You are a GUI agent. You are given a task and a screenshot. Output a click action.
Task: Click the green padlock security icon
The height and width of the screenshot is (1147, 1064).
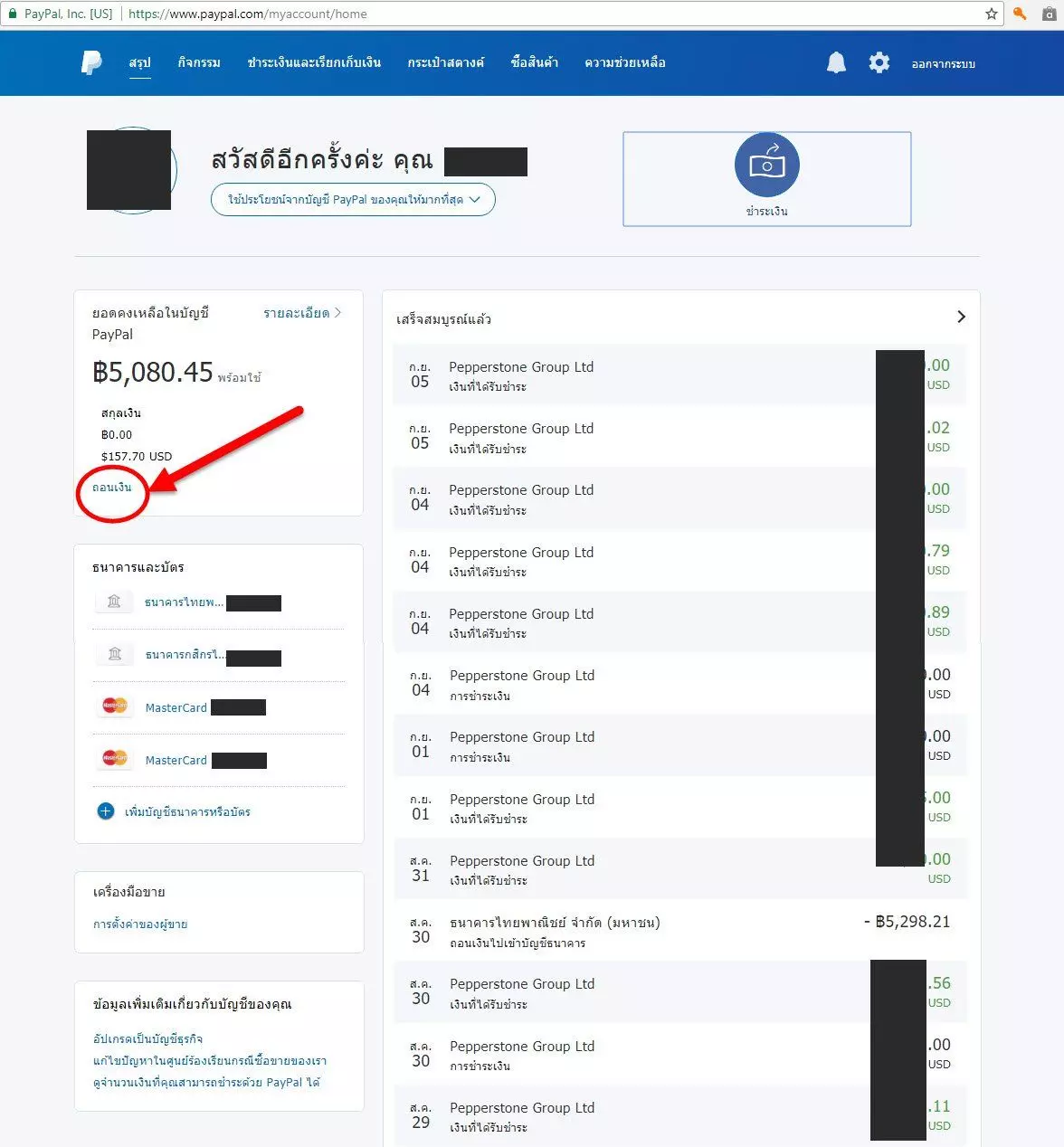(x=13, y=14)
